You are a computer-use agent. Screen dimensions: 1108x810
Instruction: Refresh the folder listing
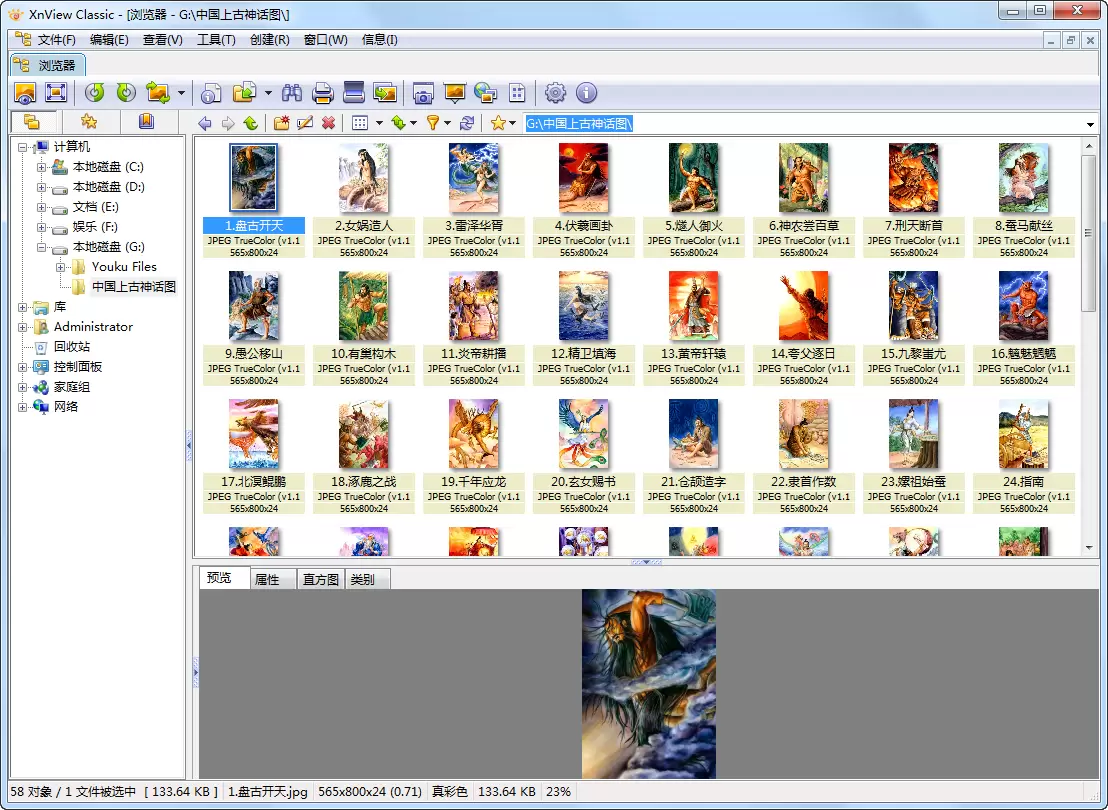[466, 124]
